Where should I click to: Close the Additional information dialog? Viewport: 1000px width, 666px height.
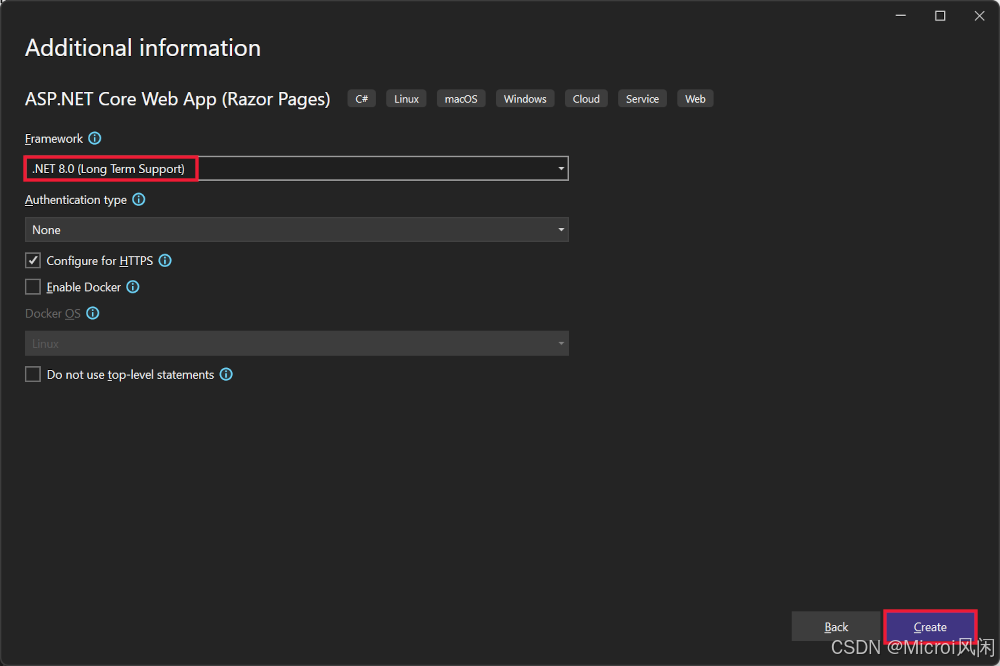(980, 16)
